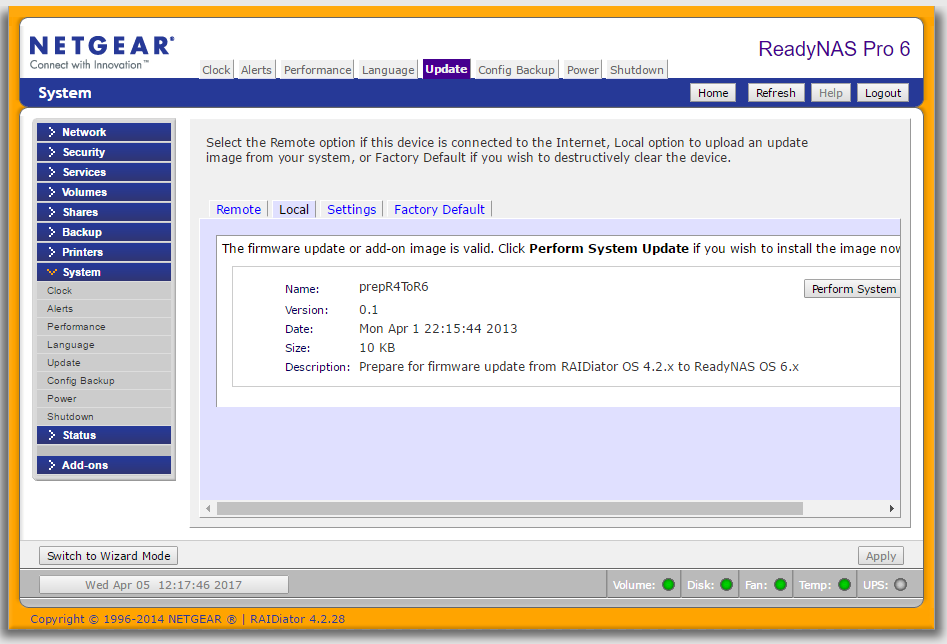Image resolution: width=947 pixels, height=644 pixels.
Task: Switch to the Factory Default tab
Action: tap(439, 210)
